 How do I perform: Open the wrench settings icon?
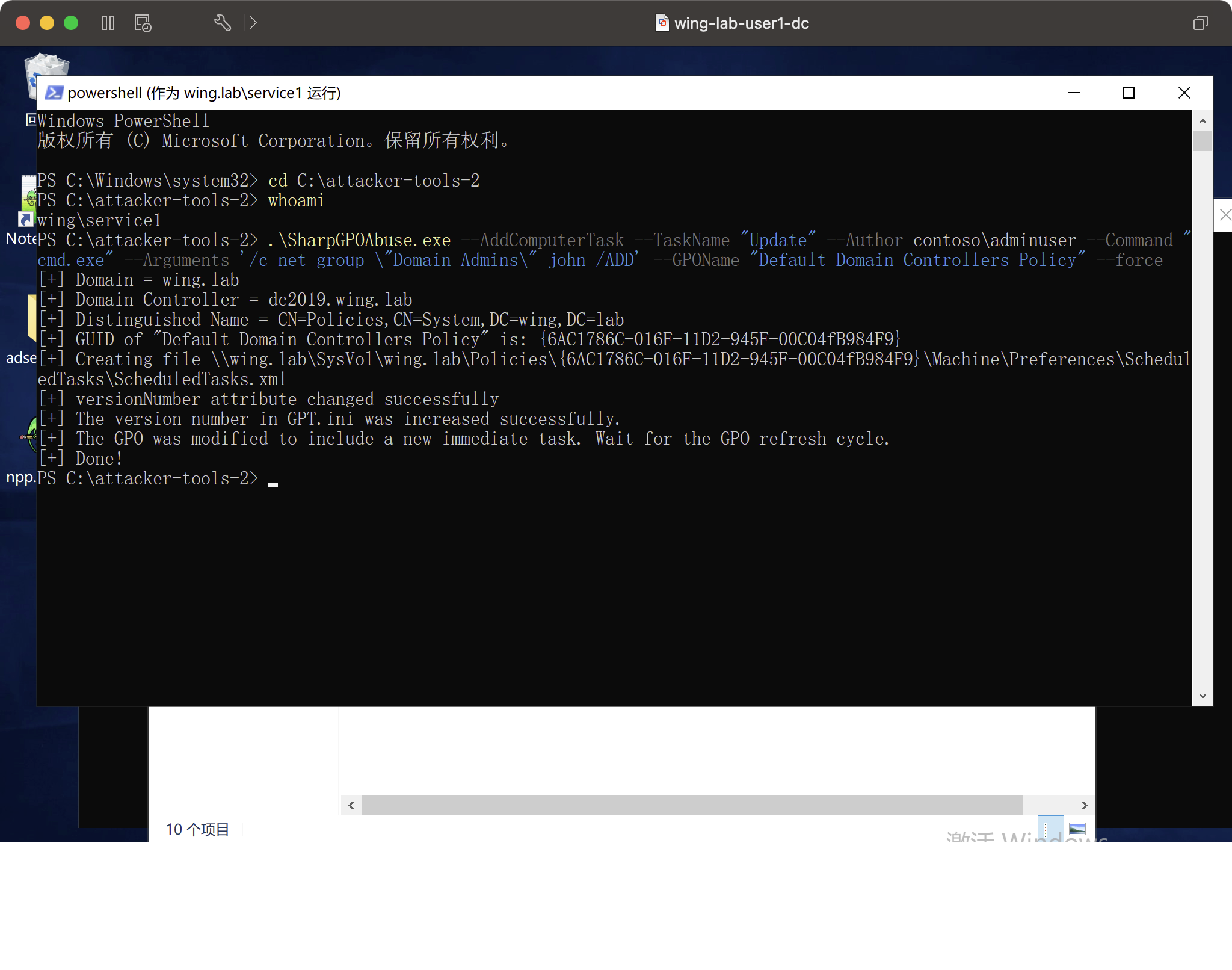(x=223, y=23)
